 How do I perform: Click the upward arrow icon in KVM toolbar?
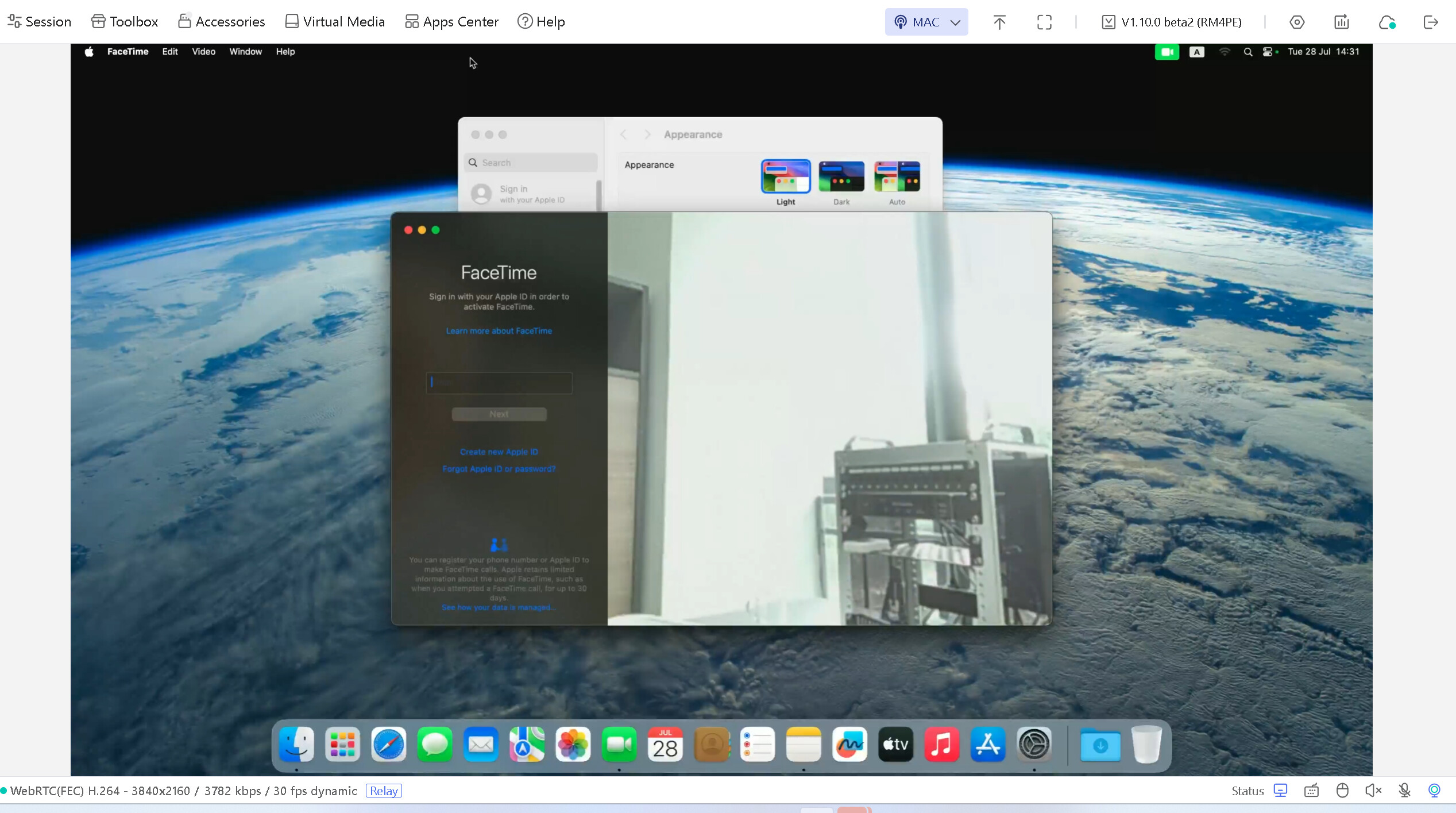click(999, 22)
